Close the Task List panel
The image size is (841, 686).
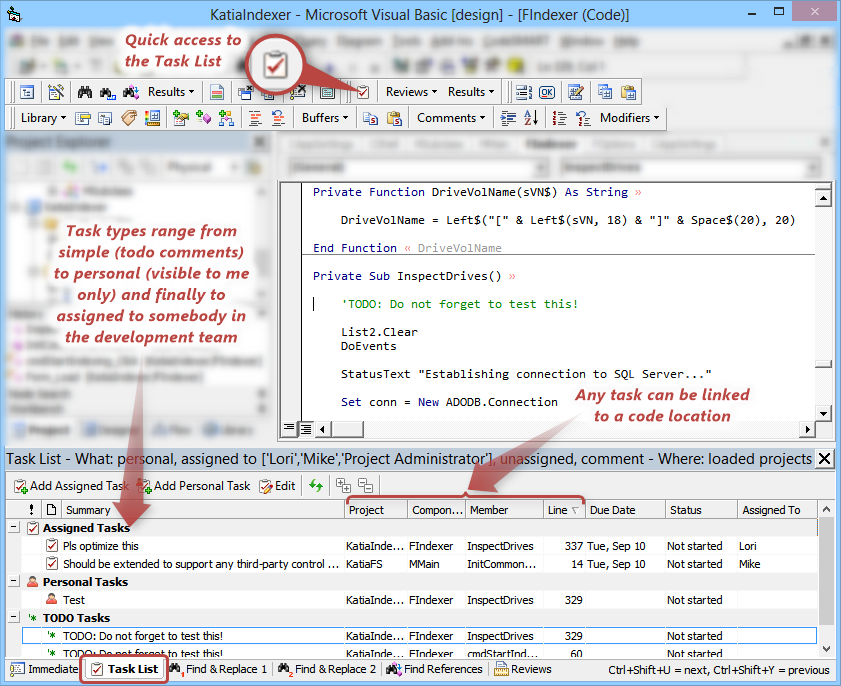click(824, 459)
